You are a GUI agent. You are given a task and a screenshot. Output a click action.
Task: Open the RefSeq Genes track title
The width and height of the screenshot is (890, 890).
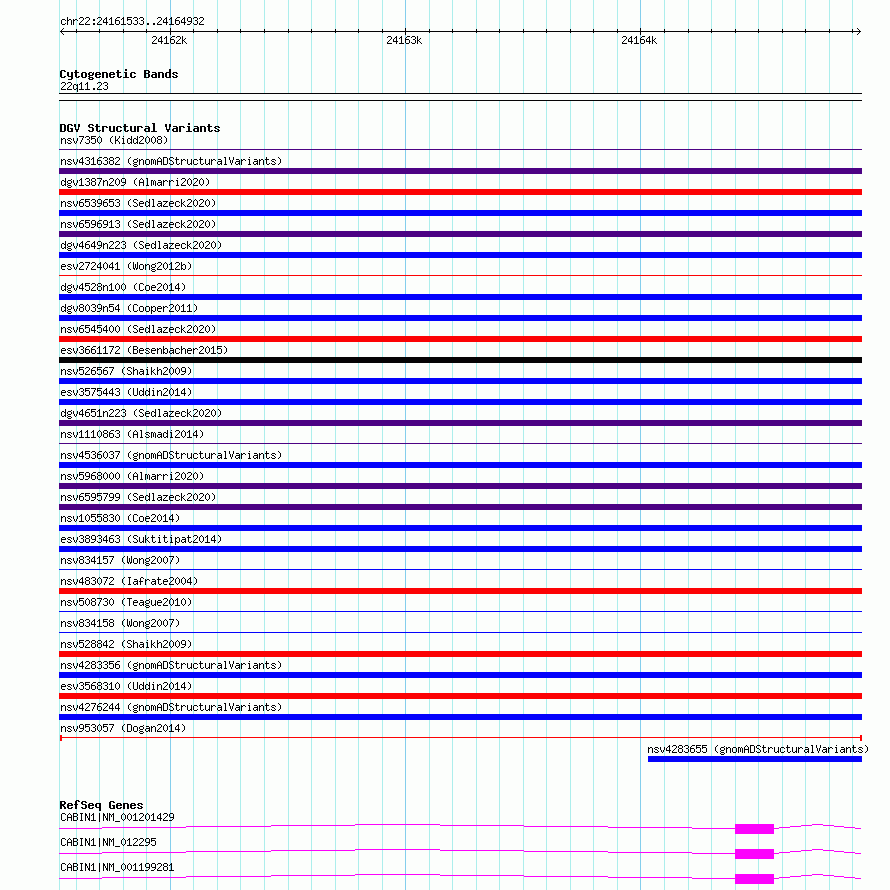click(102, 805)
